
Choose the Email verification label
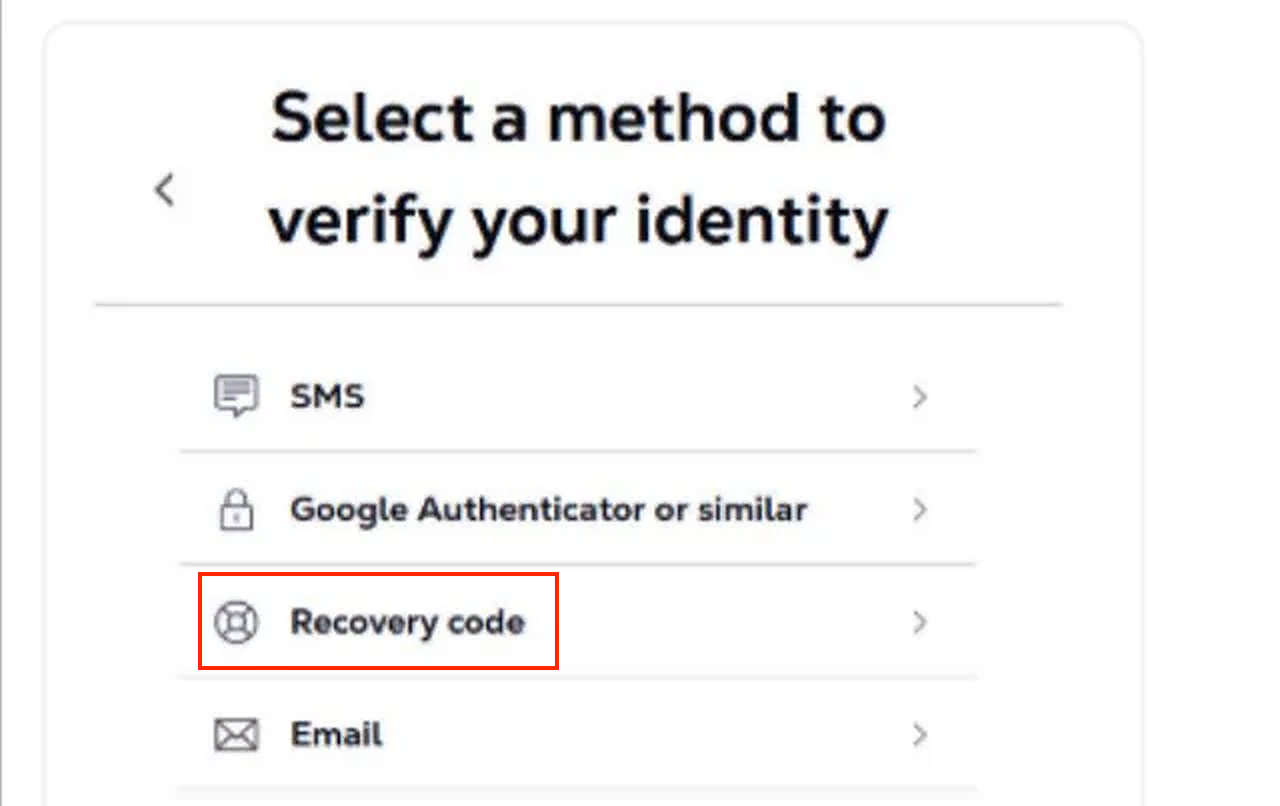point(336,736)
